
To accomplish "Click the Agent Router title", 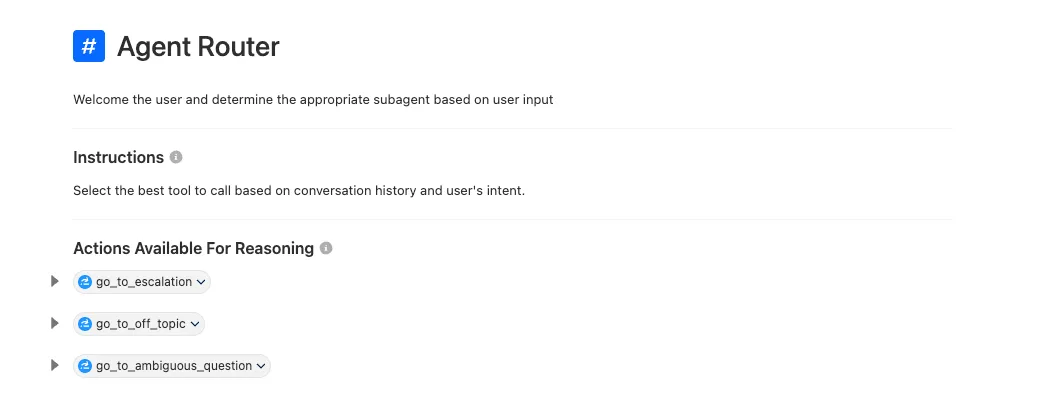I will [198, 46].
